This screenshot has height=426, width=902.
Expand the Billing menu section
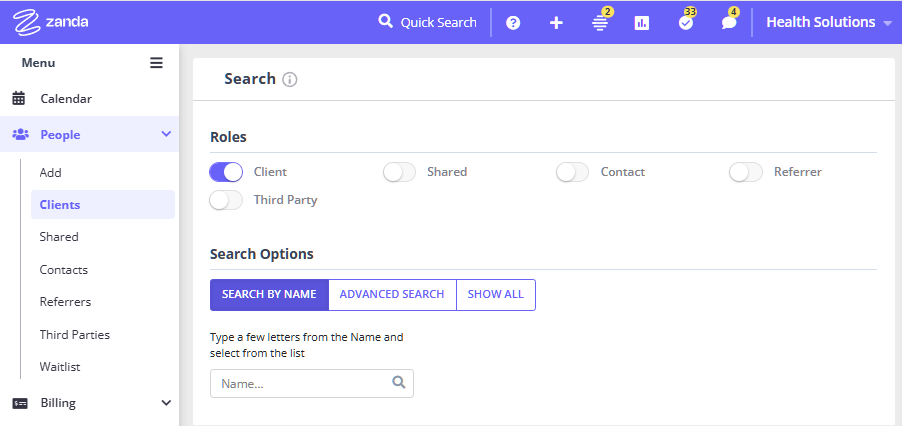coord(166,403)
